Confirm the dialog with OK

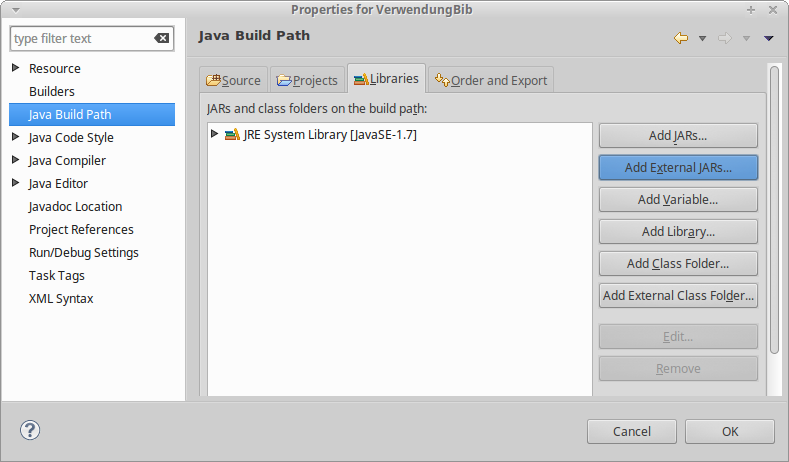(x=730, y=431)
